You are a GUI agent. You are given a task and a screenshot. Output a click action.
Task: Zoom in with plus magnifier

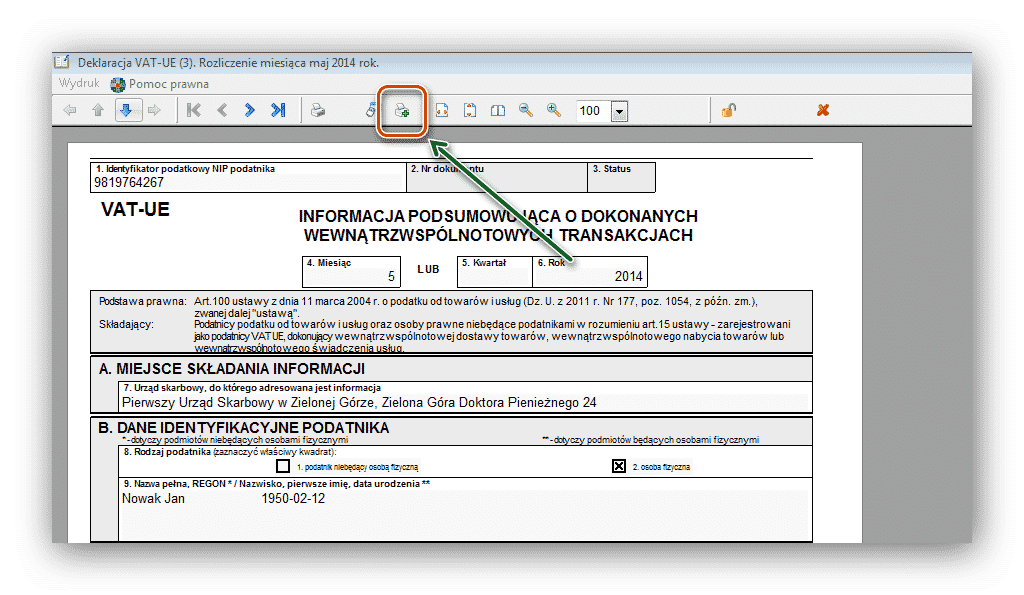pos(554,110)
